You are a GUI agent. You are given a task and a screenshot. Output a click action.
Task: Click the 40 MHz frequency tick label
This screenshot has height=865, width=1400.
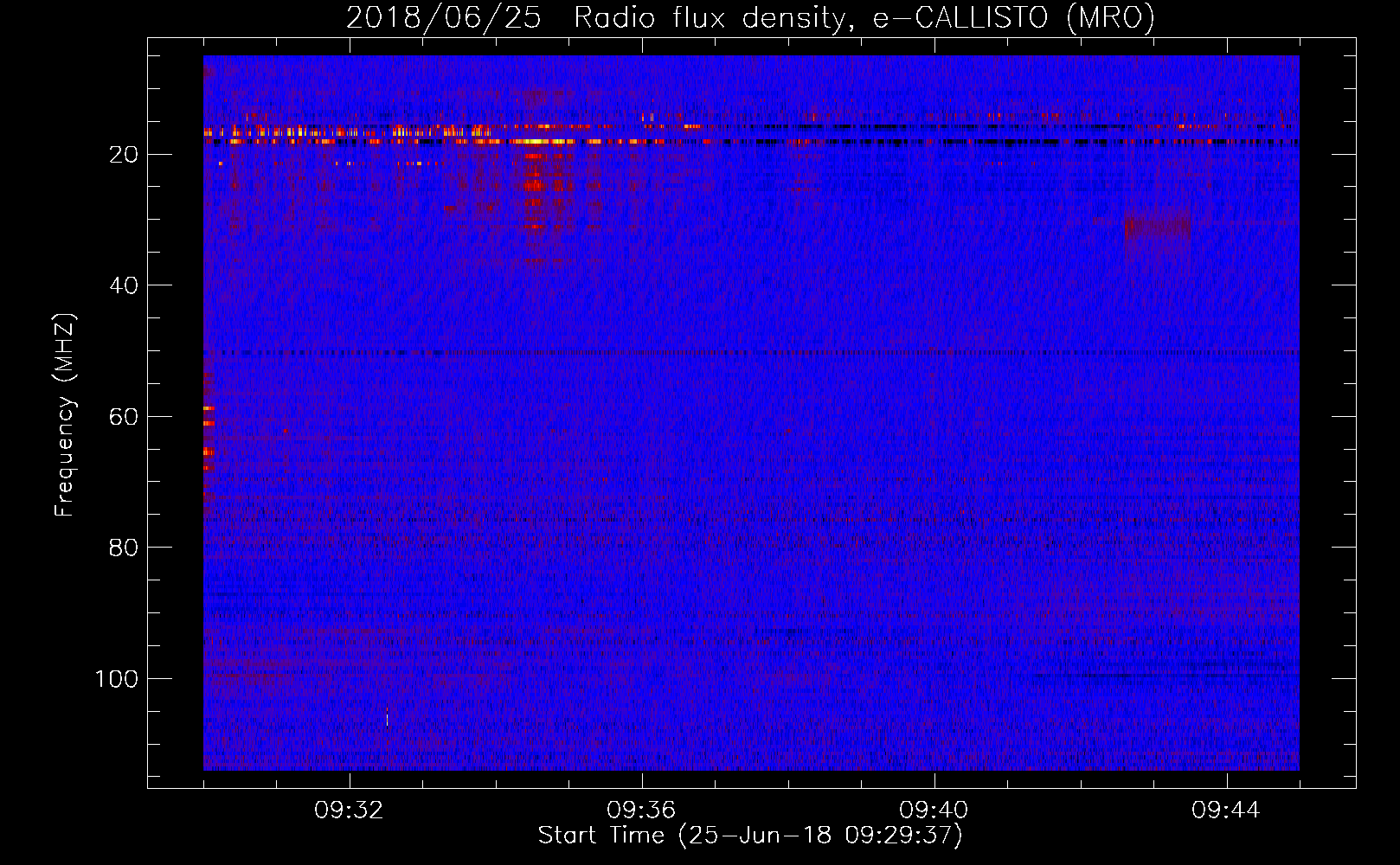click(x=125, y=285)
